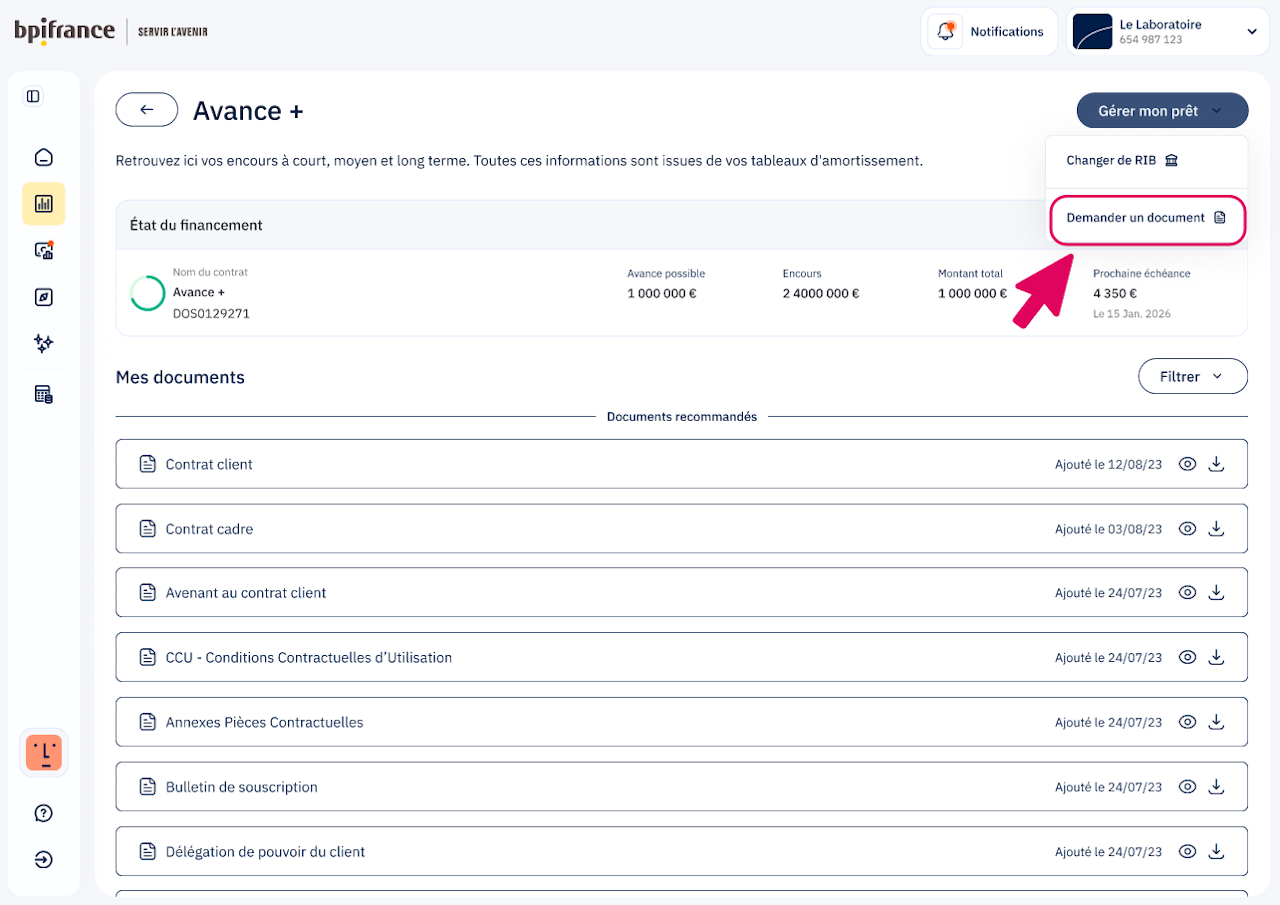1280x905 pixels.
Task: Preview Contrat cadre with eye icon
Action: pyautogui.click(x=1188, y=529)
